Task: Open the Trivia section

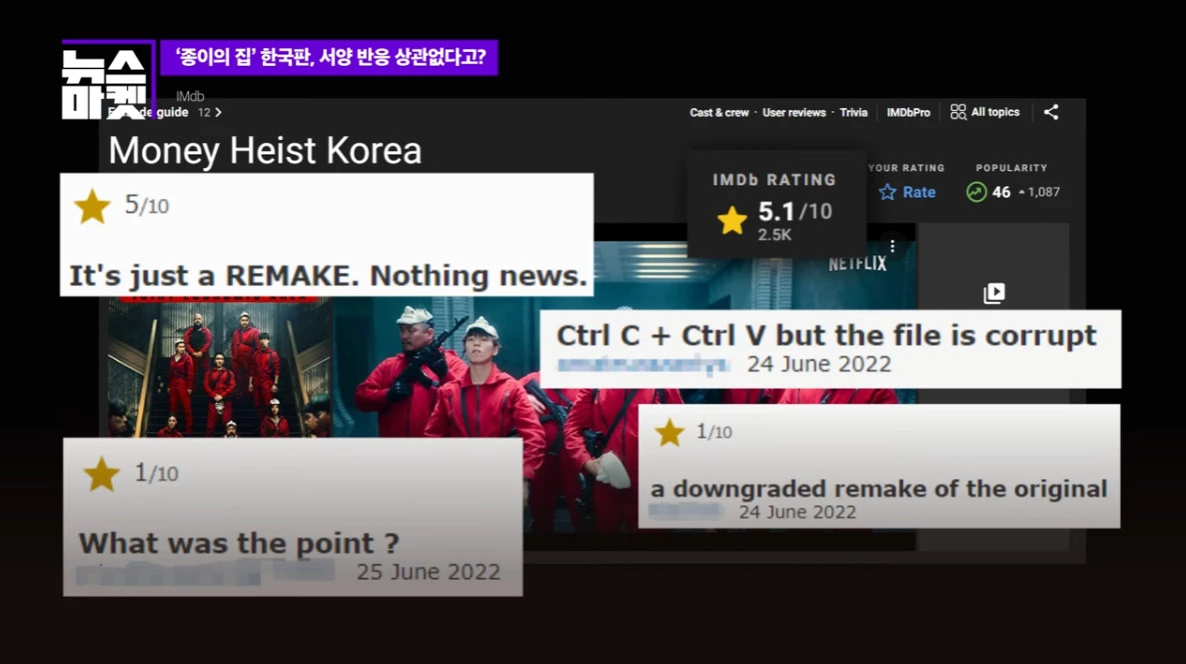Action: tap(853, 112)
